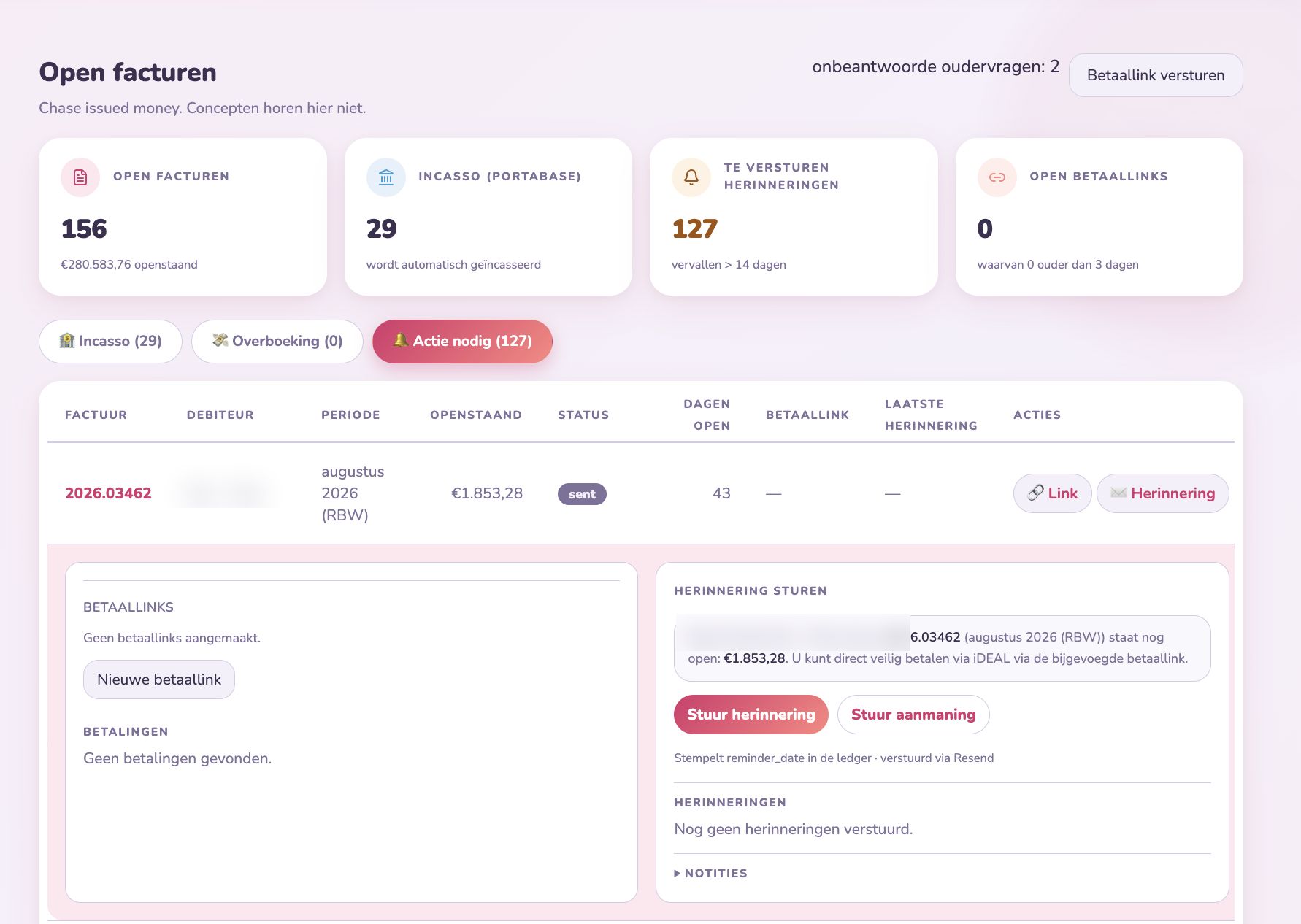Click the bank icon on Incasso card
The width and height of the screenshot is (1301, 924).
coord(386,177)
